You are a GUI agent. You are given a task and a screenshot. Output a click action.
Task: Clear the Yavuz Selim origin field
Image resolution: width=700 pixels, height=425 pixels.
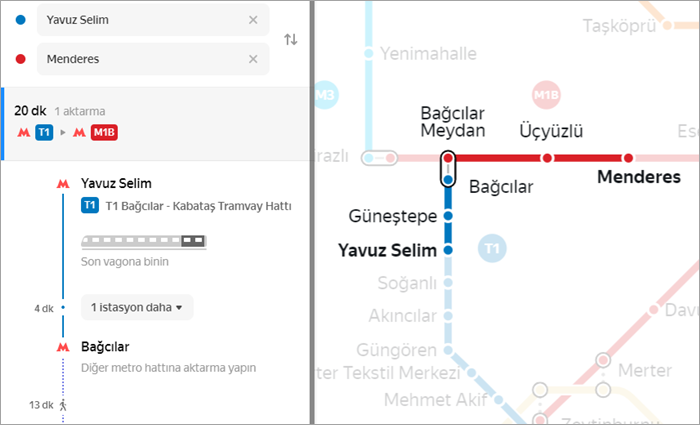[x=253, y=20]
